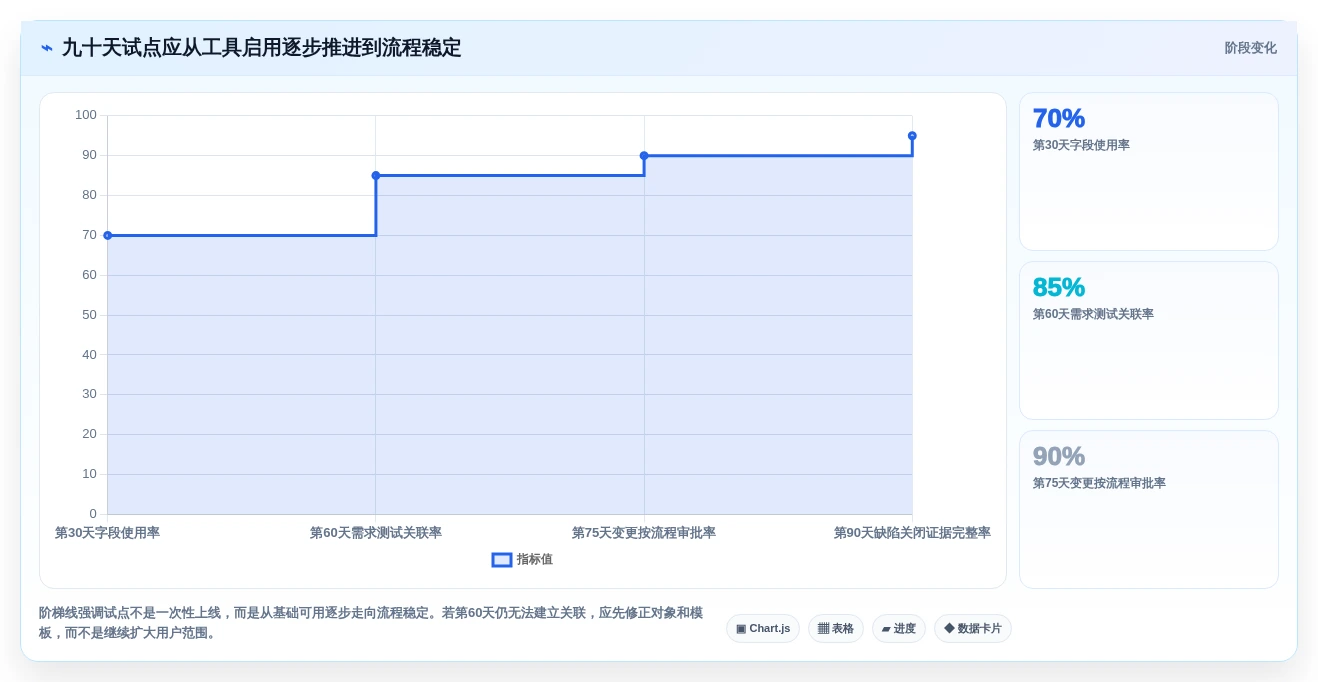
Task: Click the 70% value text
Action: tap(1059, 118)
